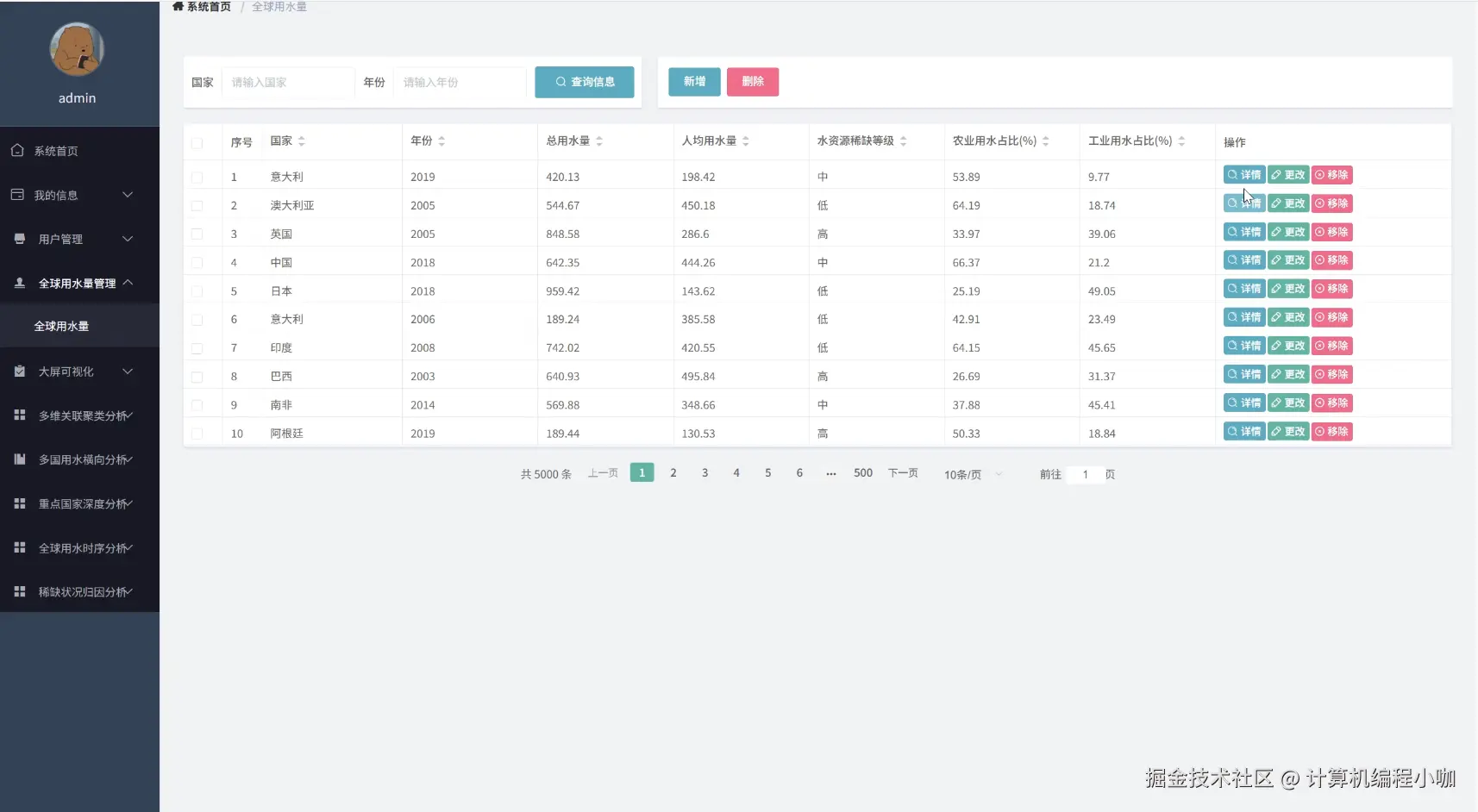Screen dimensions: 1478x812
Task: Sort by 工业用水占比 column arrows
Action: pyautogui.click(x=1181, y=141)
